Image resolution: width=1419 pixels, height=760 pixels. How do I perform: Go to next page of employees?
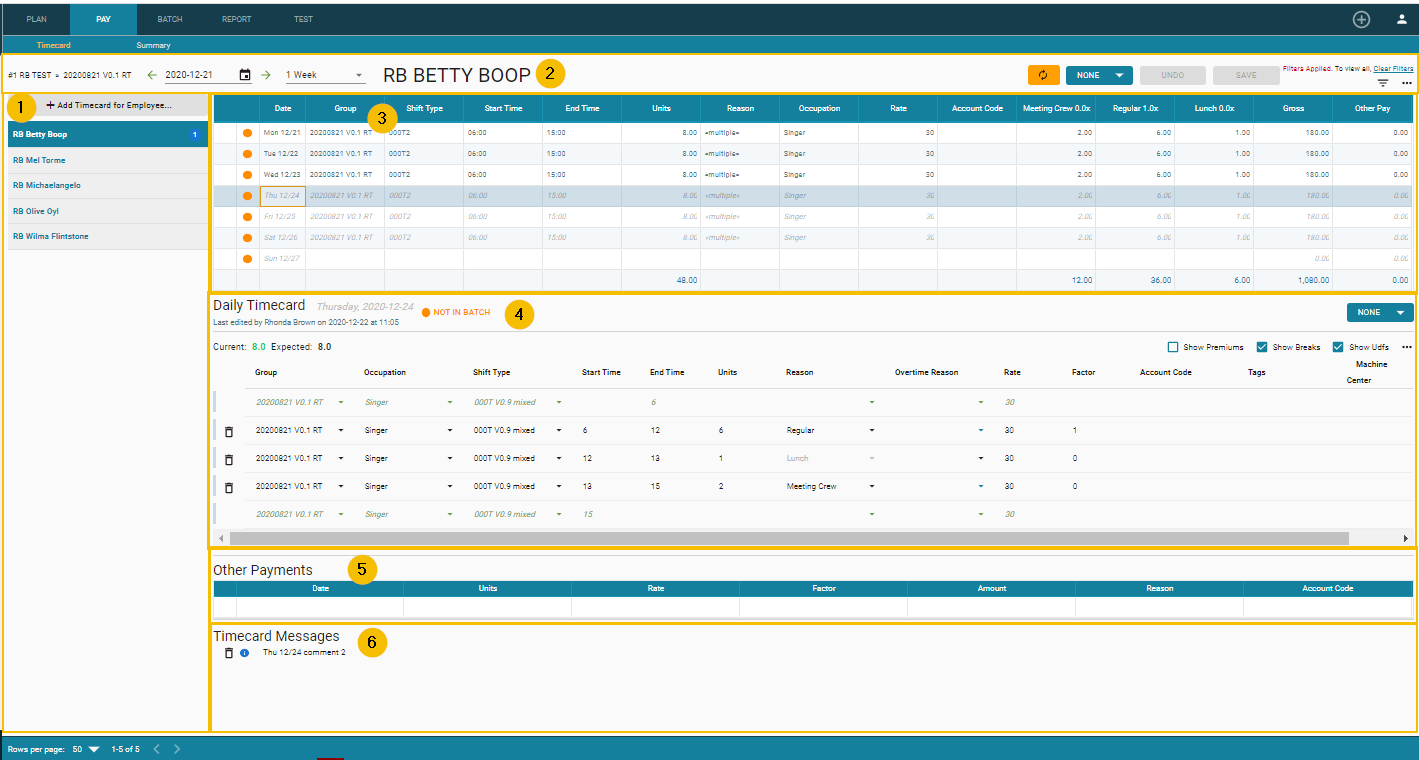[177, 748]
